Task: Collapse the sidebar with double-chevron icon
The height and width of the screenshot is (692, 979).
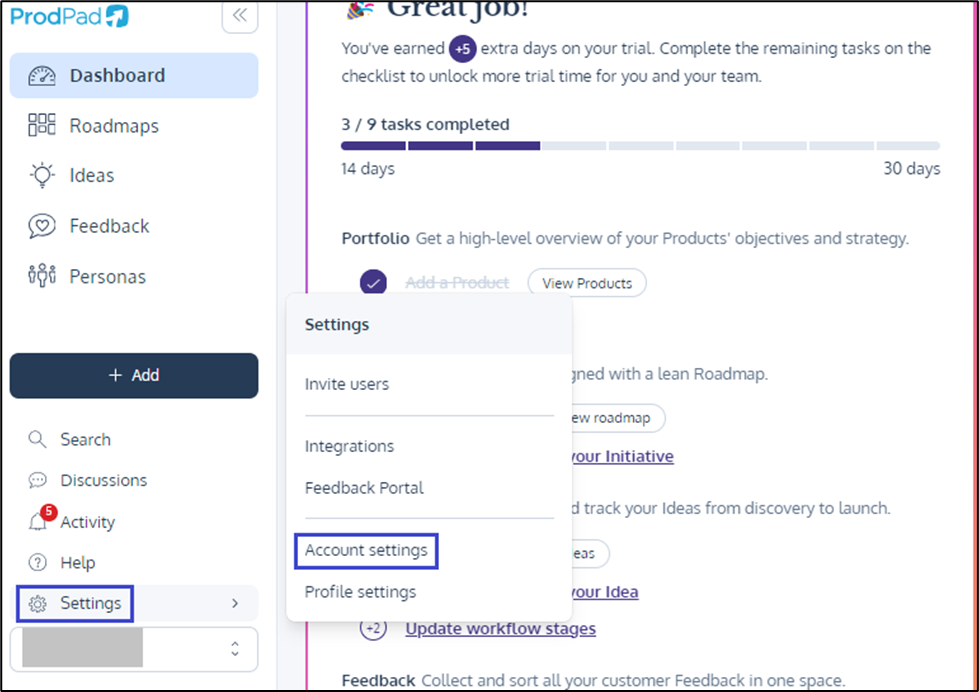Action: (240, 16)
